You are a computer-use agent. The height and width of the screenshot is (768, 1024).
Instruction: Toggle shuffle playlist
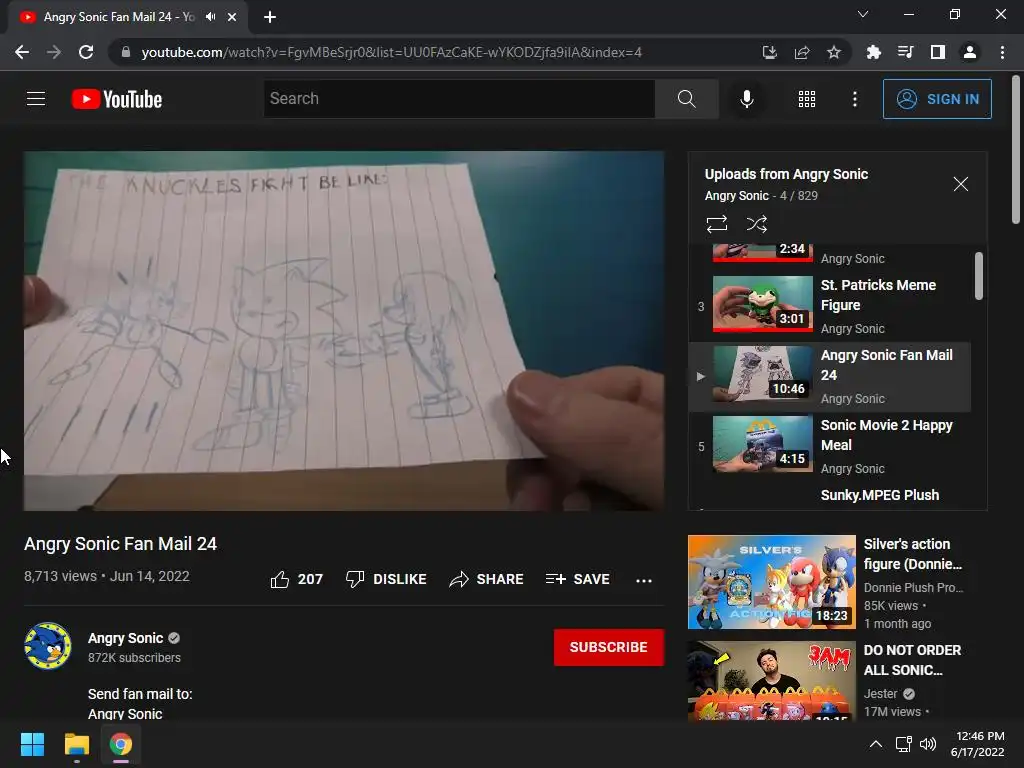[x=757, y=224]
